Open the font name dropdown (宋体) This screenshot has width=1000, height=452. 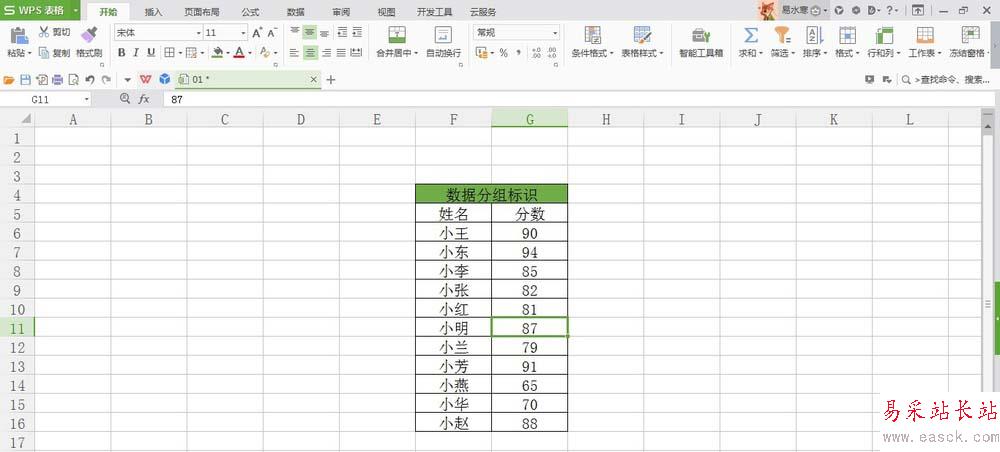pyautogui.click(x=199, y=33)
